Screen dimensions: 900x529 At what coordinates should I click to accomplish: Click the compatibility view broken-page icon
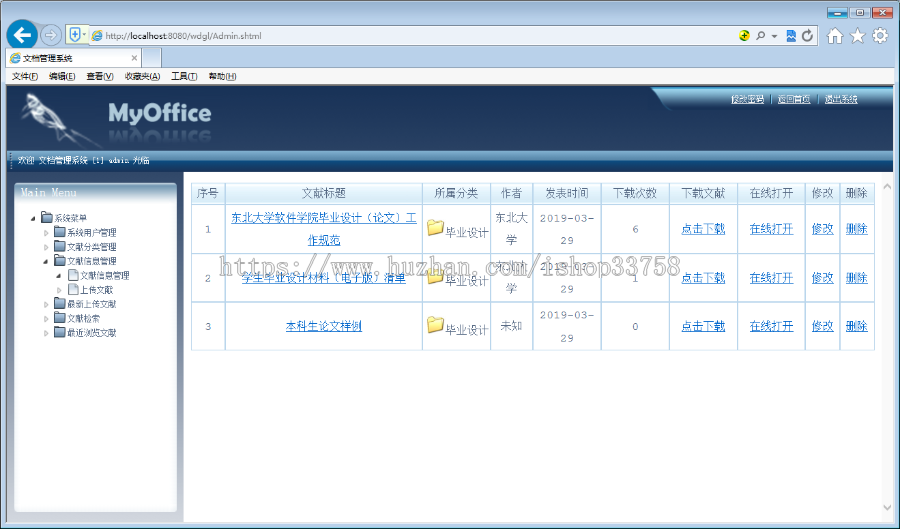coord(791,36)
